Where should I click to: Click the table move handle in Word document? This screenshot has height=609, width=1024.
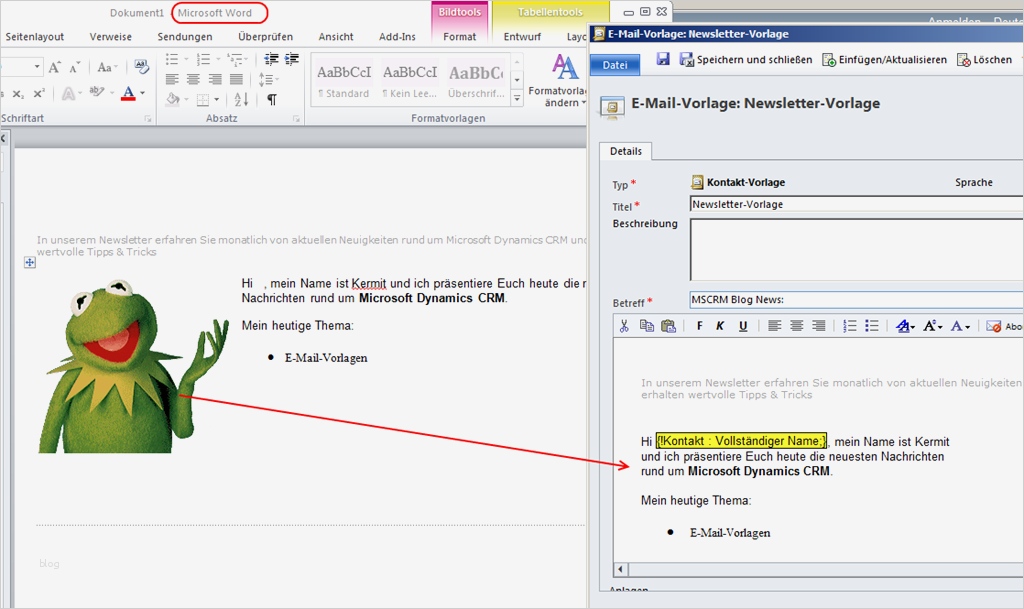click(x=30, y=262)
